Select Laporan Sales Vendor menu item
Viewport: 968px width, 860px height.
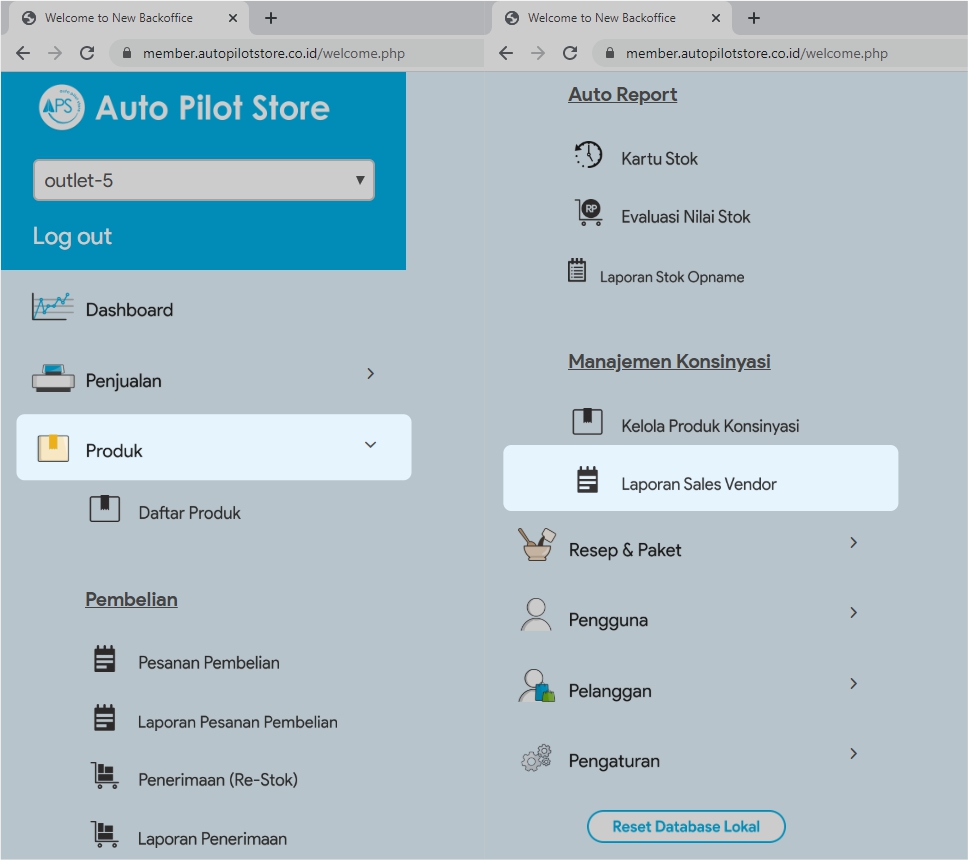[699, 484]
